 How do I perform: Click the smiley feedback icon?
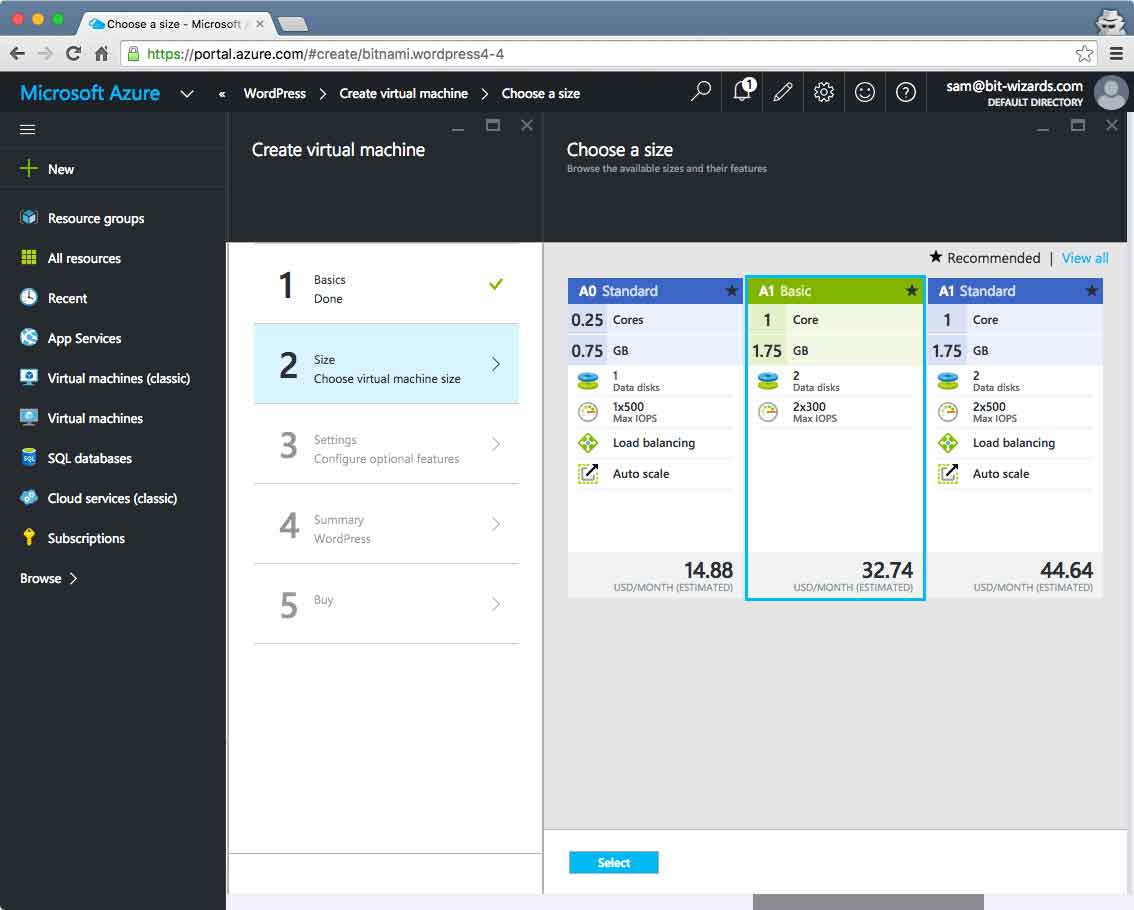click(865, 92)
